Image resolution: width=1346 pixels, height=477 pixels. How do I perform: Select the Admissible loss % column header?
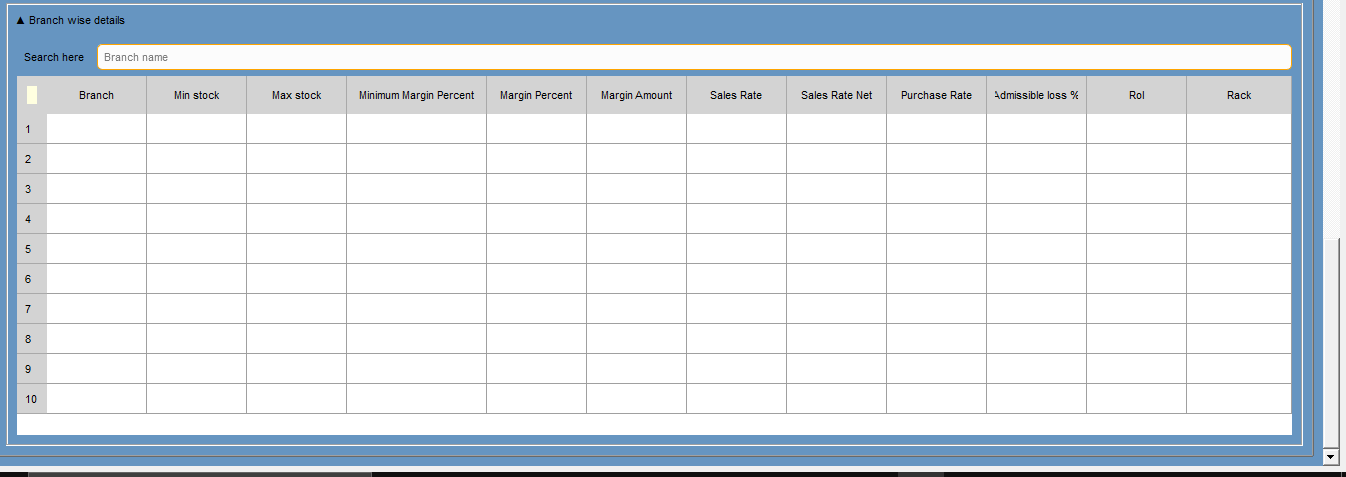click(1036, 95)
